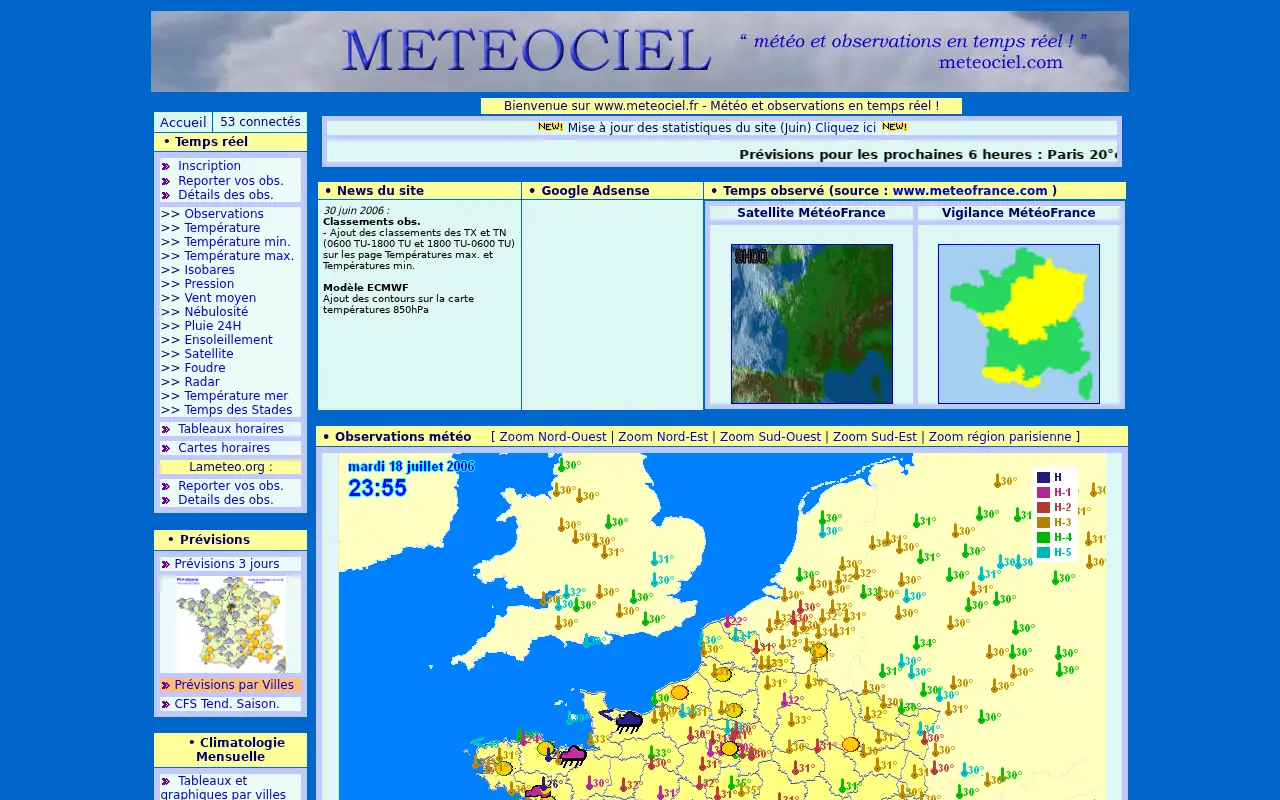Image resolution: width=1280 pixels, height=800 pixels.
Task: Open the Prévisions France forecast map thumbnail
Action: [231, 624]
